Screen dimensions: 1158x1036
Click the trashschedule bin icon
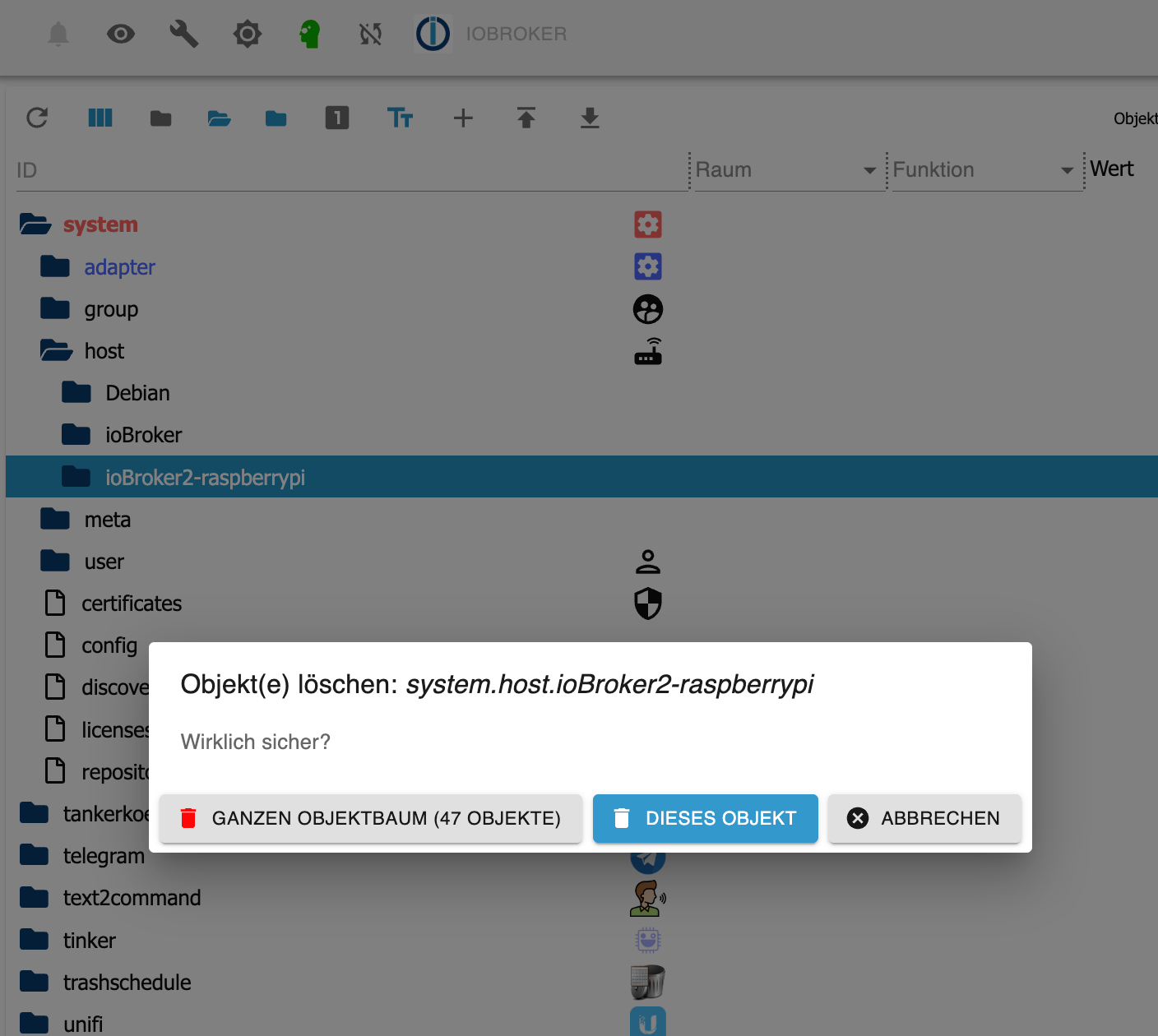tap(648, 982)
